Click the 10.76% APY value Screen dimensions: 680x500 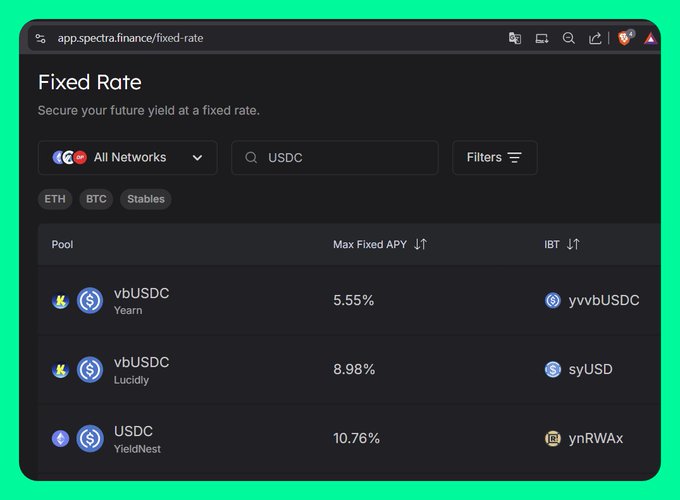356,438
